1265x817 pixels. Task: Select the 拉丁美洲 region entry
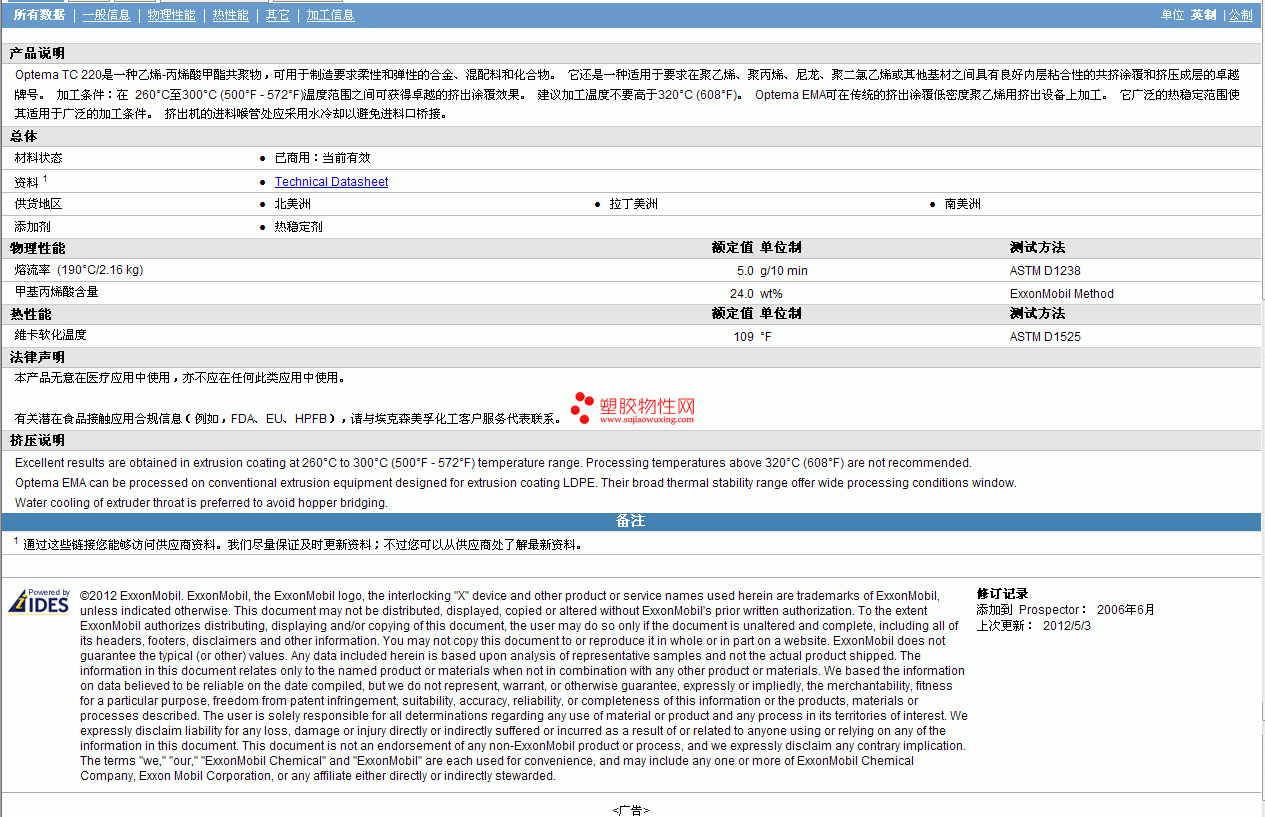(633, 204)
